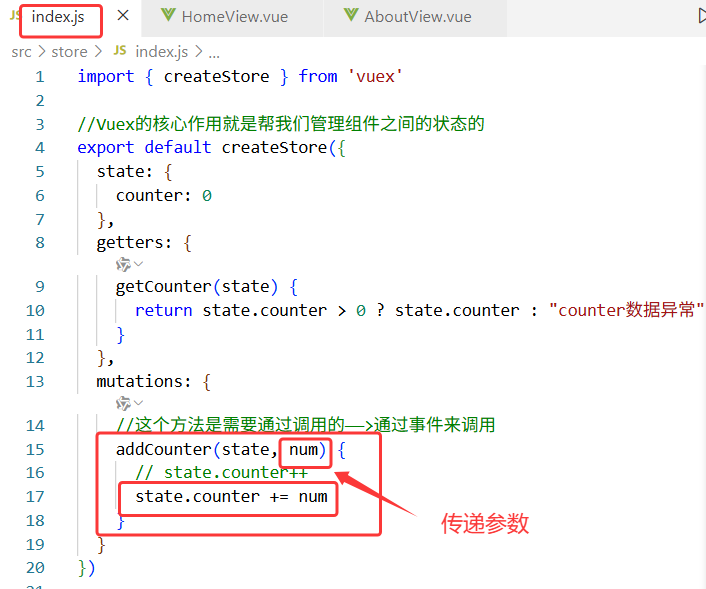
Task: Open AI code lens above mutations comment
Action: [123, 403]
